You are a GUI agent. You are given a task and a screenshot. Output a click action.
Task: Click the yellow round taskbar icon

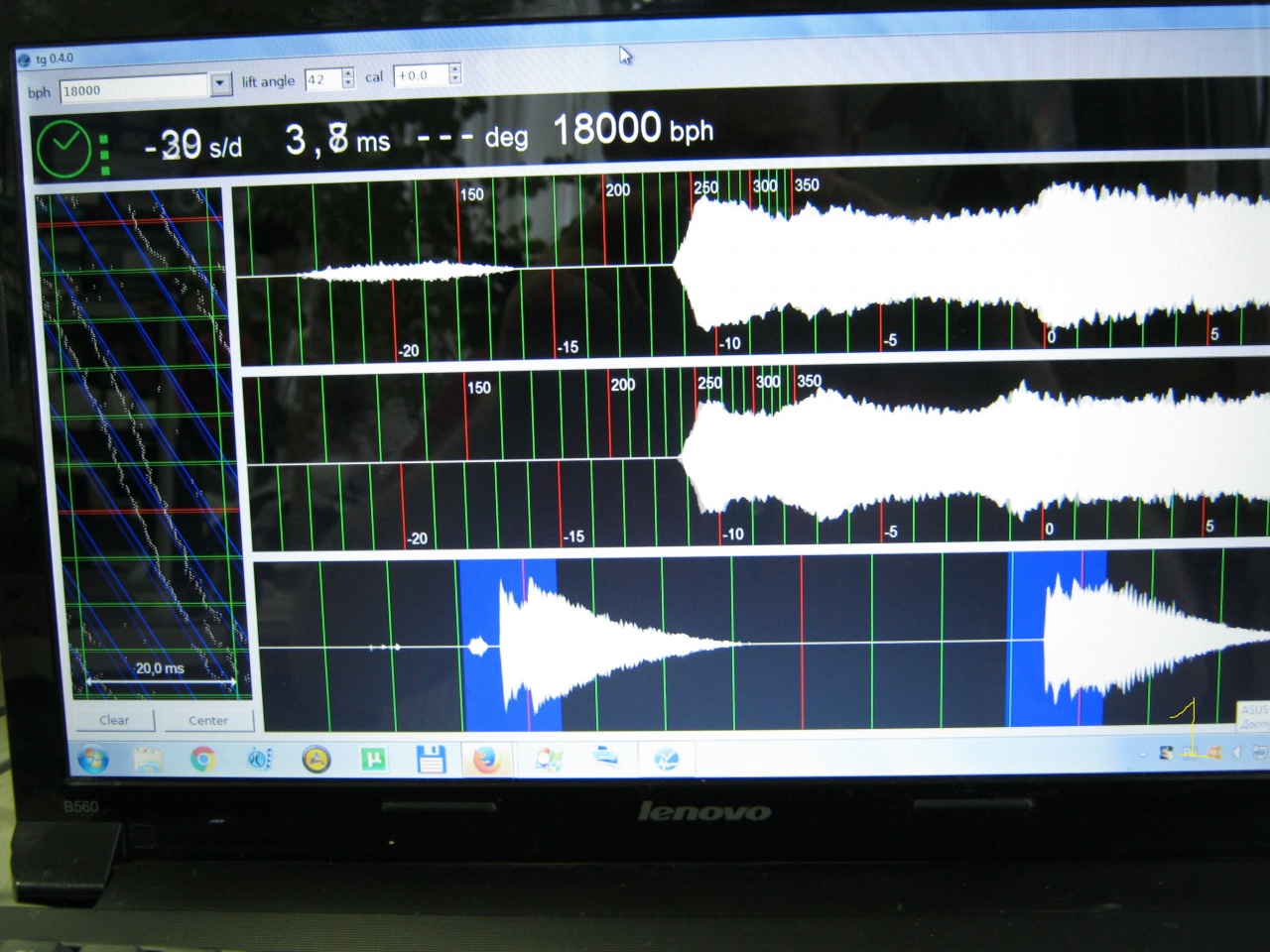[317, 761]
